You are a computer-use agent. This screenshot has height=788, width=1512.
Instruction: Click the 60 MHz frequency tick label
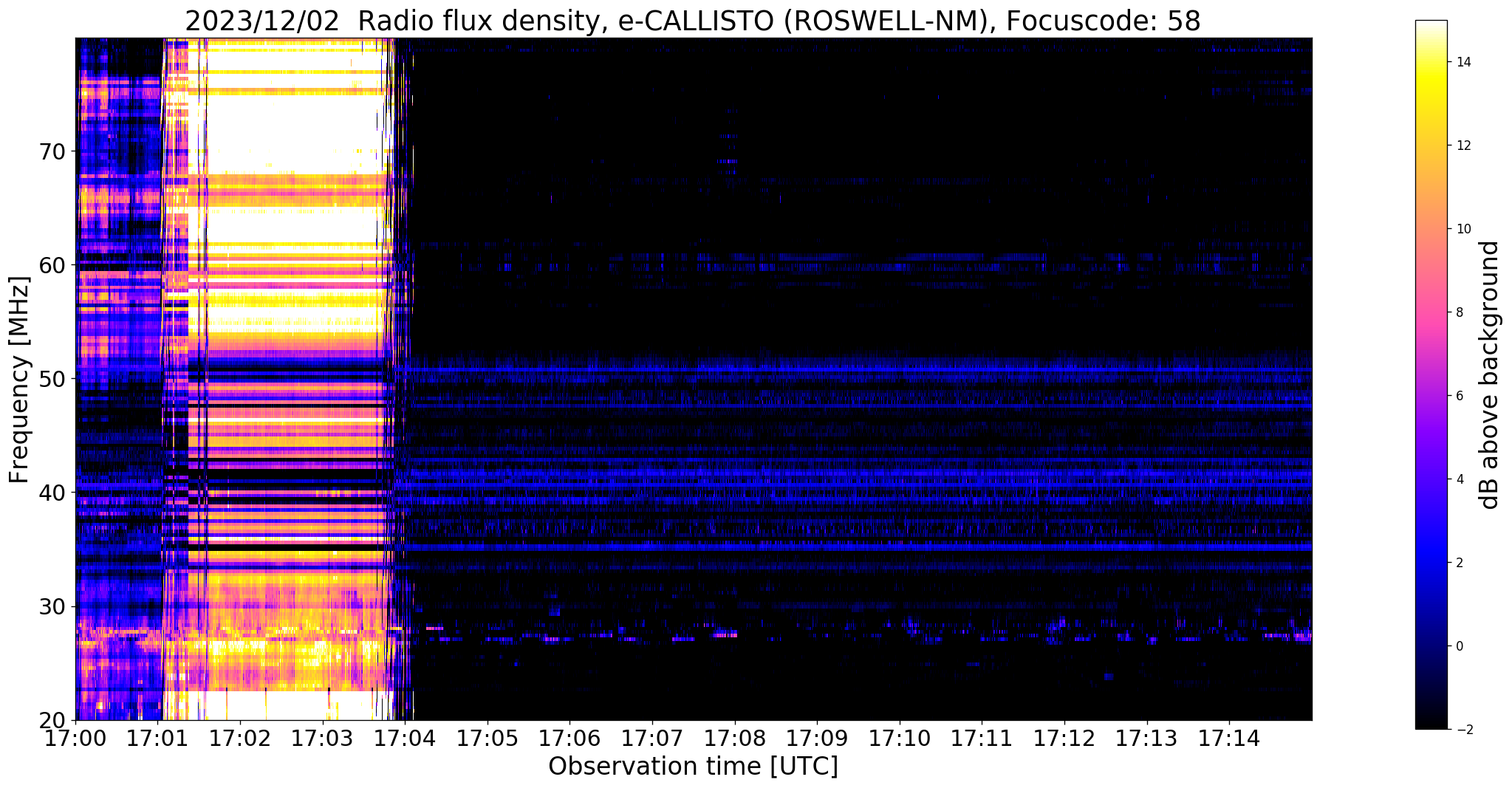pyautogui.click(x=52, y=265)
